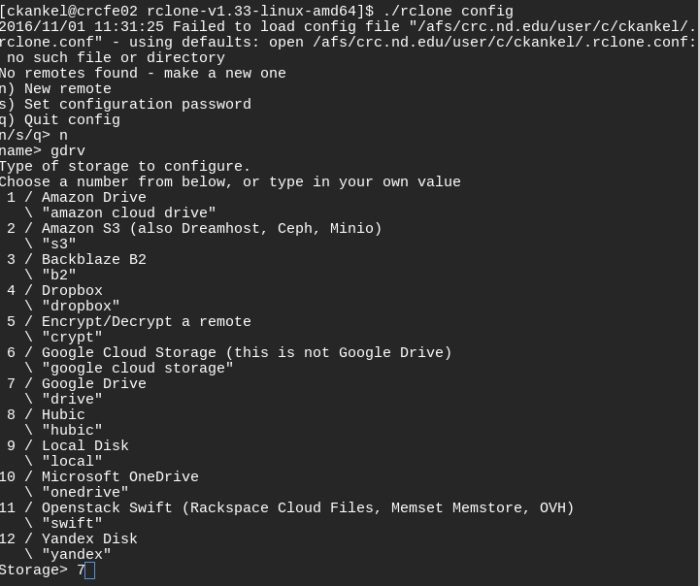Click the "Dropbox" storage entry
Image resolution: width=700 pixels, height=586 pixels.
tap(72, 290)
